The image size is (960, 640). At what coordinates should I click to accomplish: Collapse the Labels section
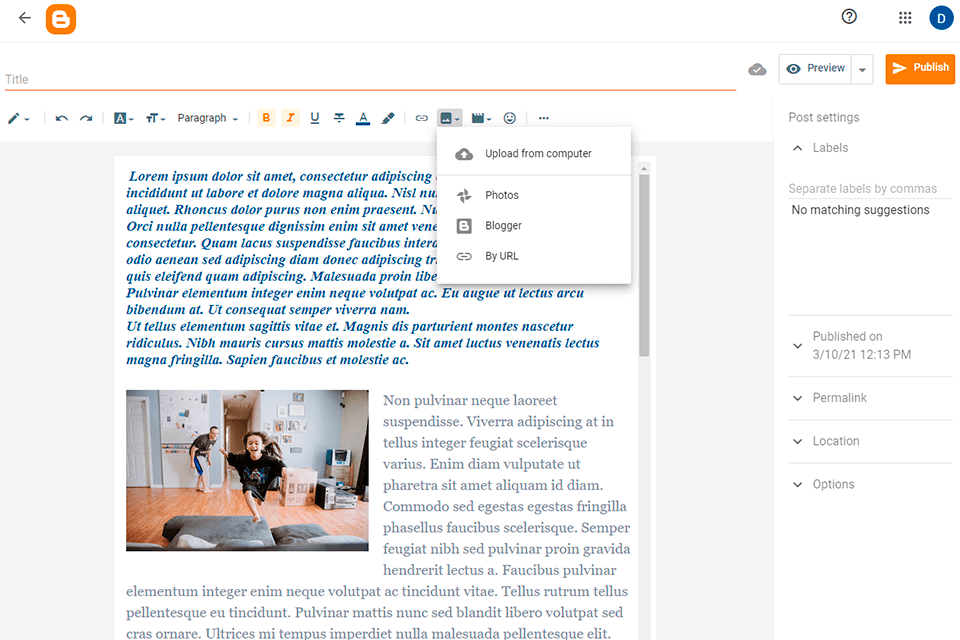(797, 148)
